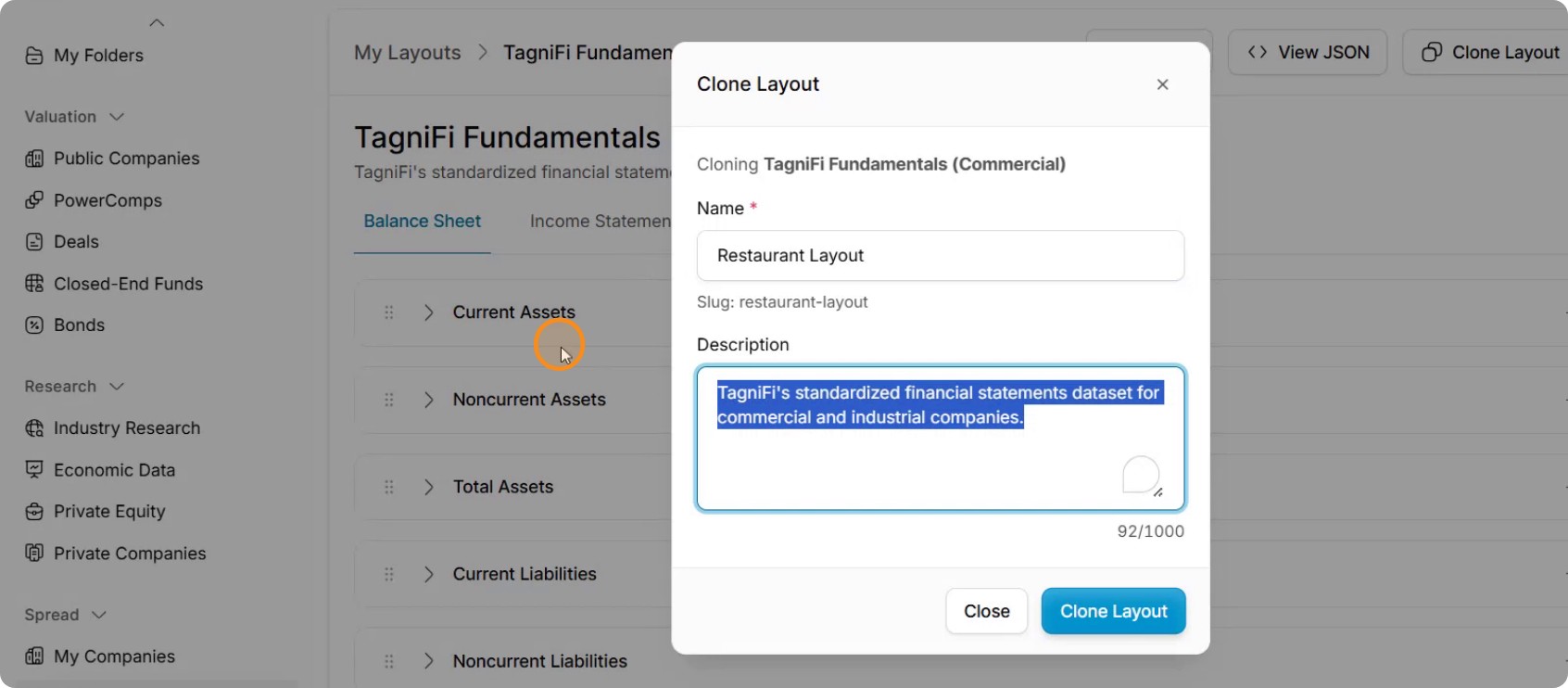Click the Slug: restaurant-layout text

point(782,302)
